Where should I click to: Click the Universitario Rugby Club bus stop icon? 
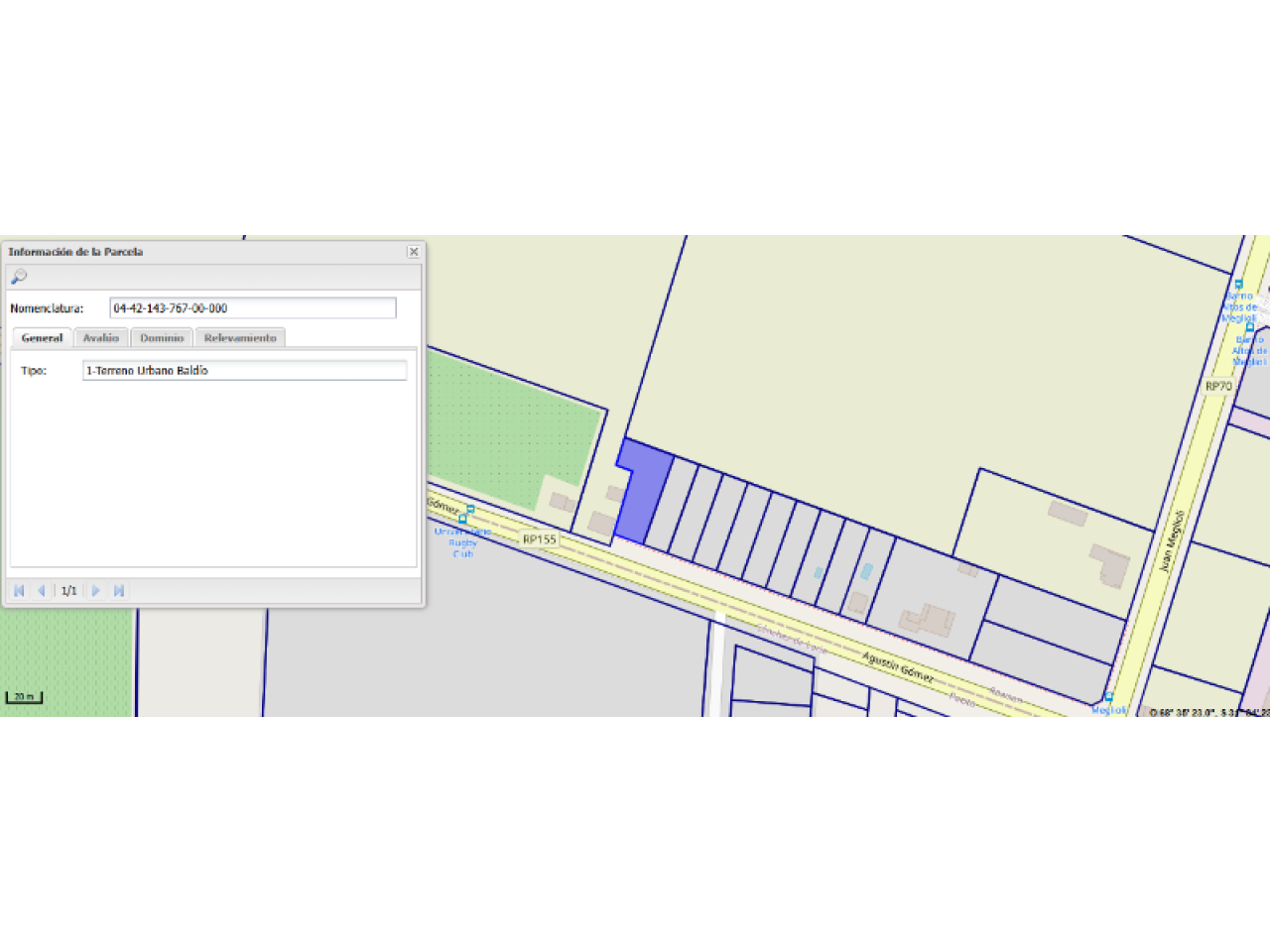pos(462,519)
